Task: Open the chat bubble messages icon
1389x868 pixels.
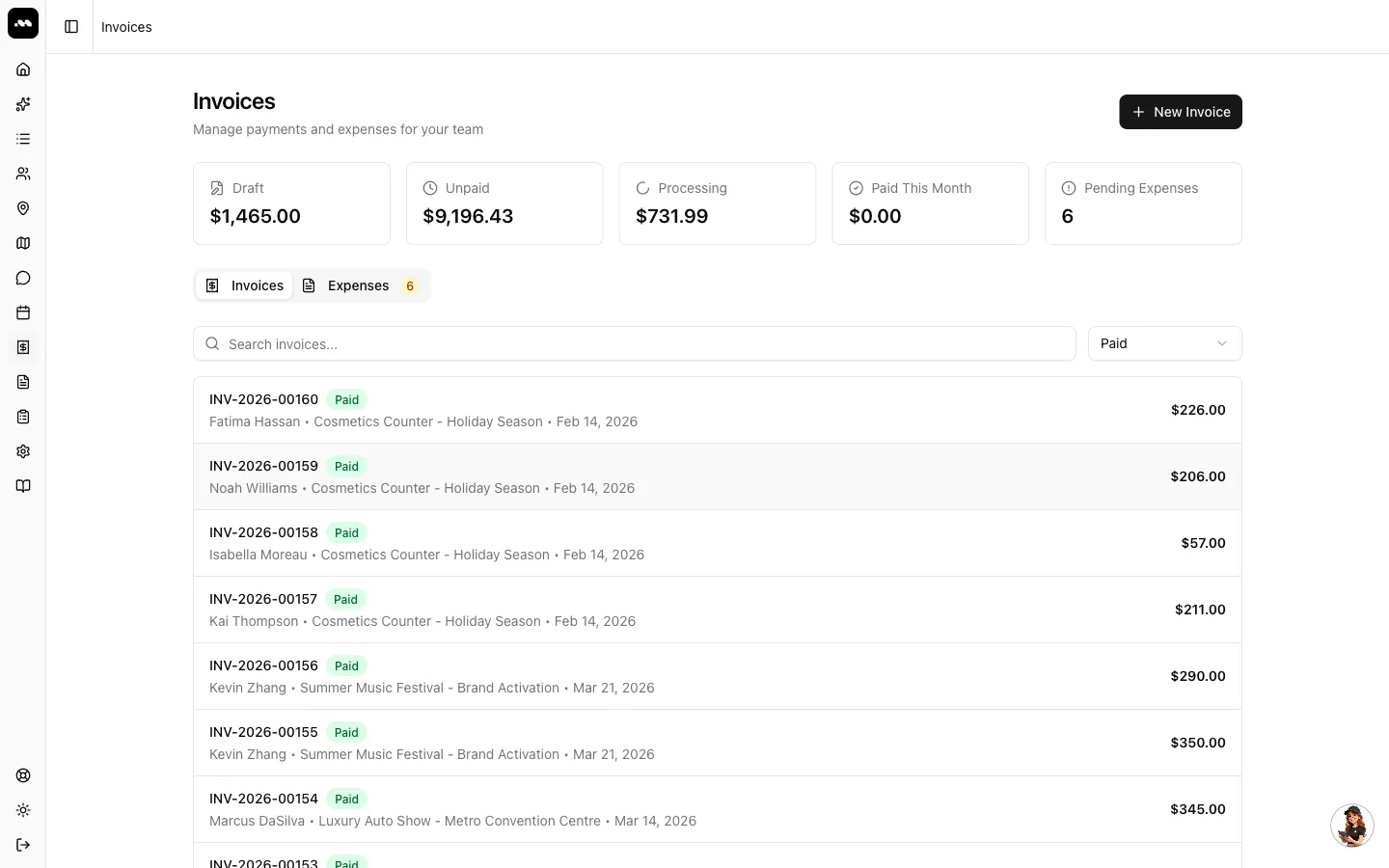Action: (23, 278)
